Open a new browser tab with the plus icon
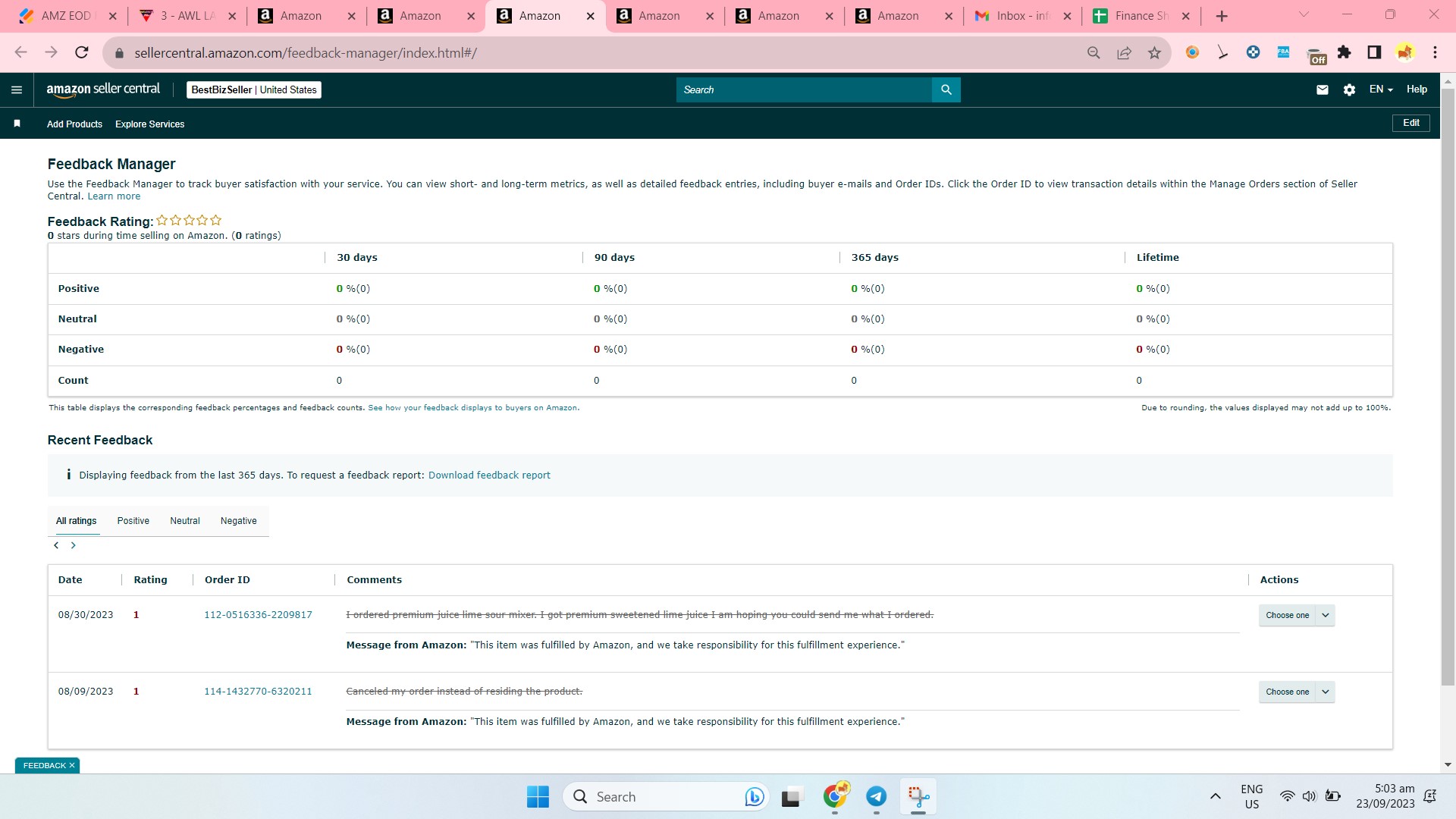Image resolution: width=1456 pixels, height=819 pixels. [x=1221, y=16]
